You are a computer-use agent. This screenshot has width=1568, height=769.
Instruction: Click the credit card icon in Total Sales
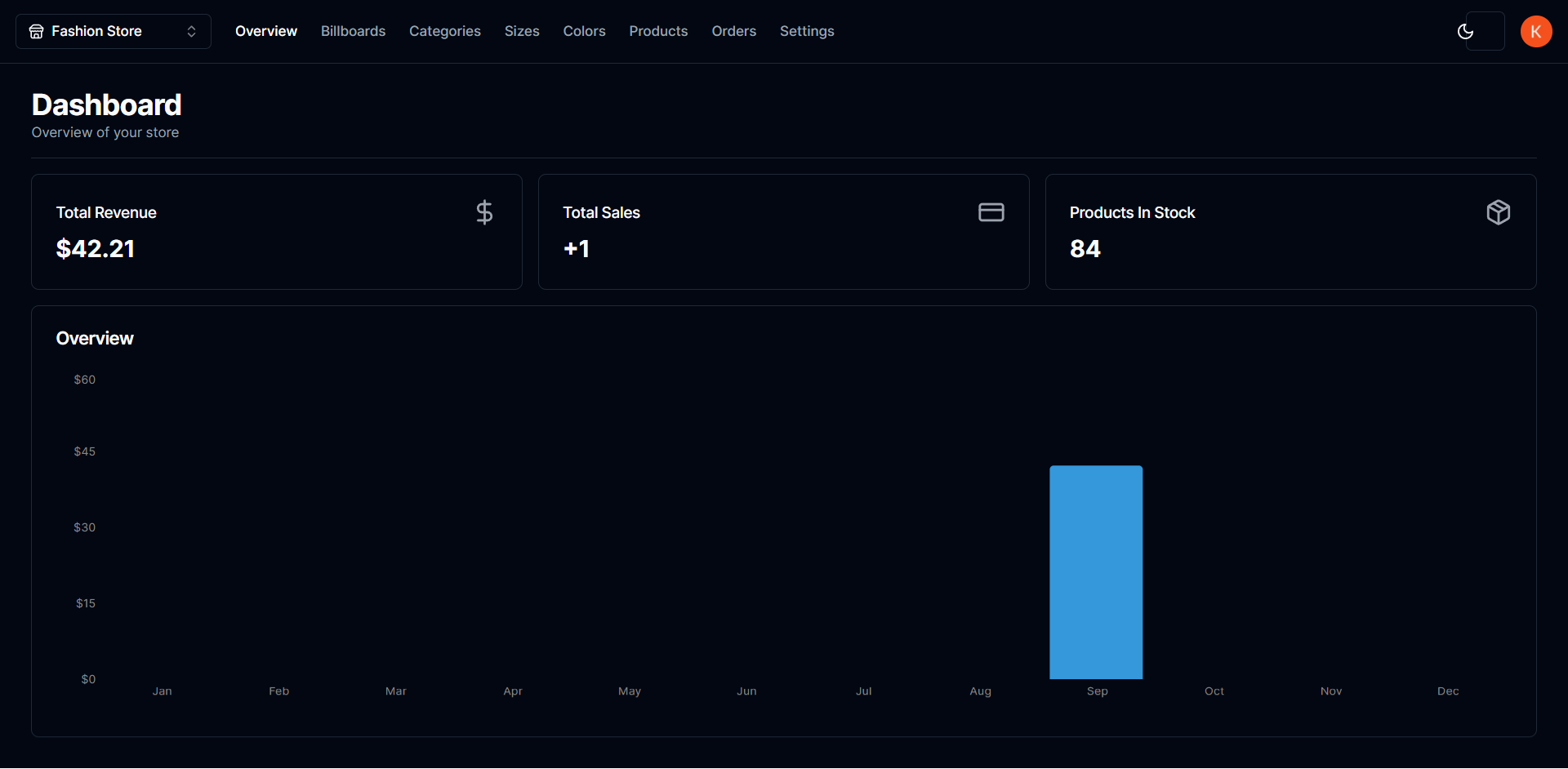tap(991, 212)
